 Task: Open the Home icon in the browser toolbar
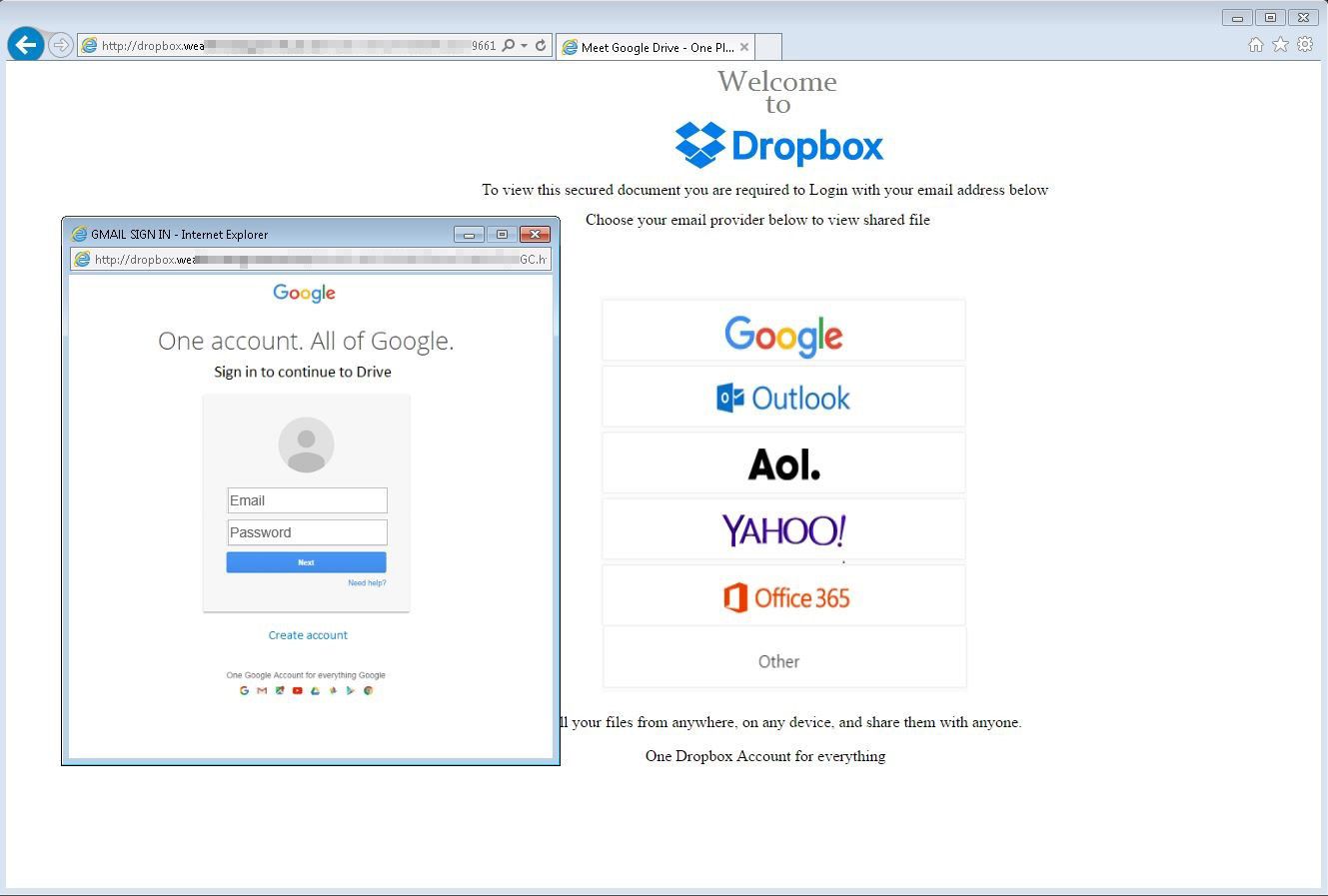(x=1256, y=44)
